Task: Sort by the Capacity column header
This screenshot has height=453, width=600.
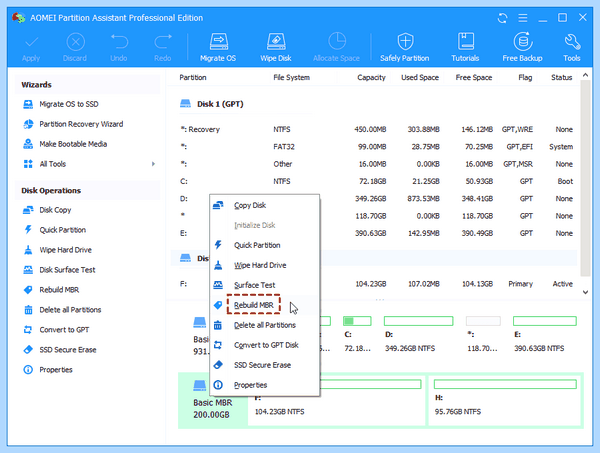Action: (371, 77)
